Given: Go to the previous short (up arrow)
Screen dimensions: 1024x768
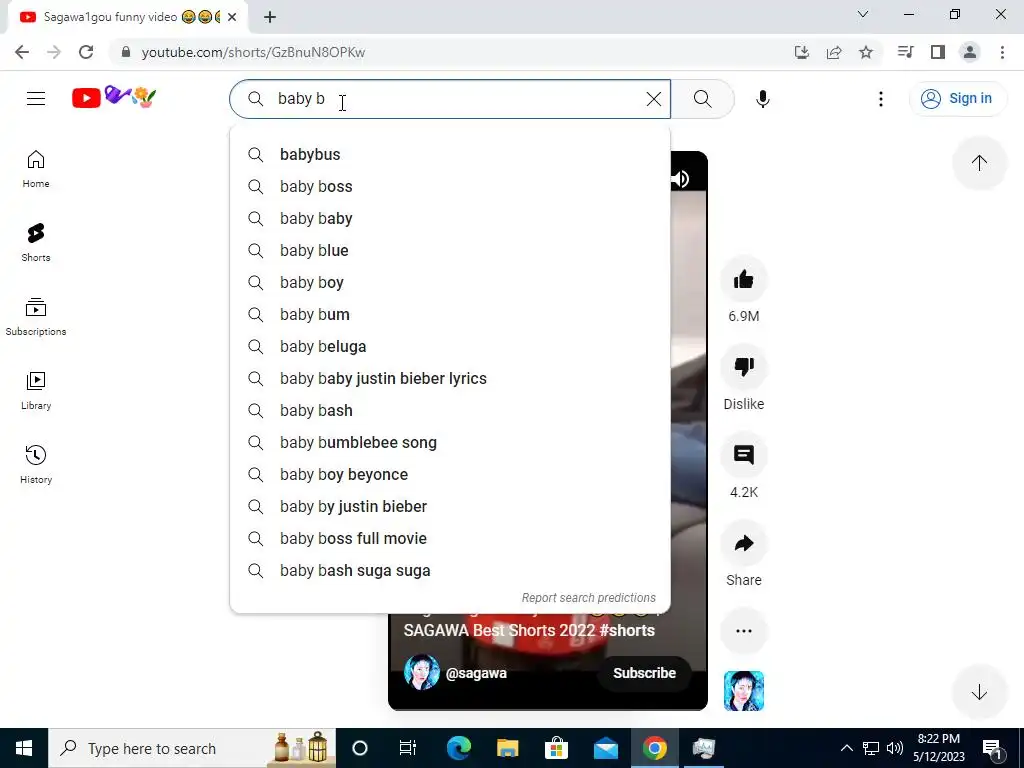Looking at the screenshot, I should click(979, 163).
